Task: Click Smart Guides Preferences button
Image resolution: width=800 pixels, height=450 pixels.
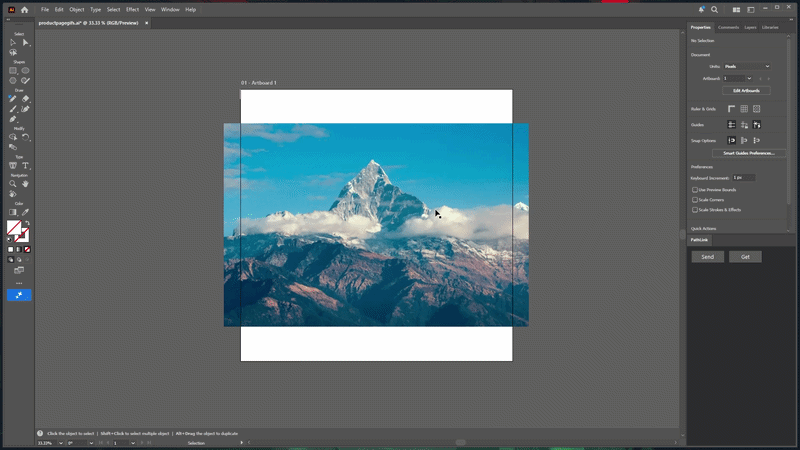Action: point(748,153)
